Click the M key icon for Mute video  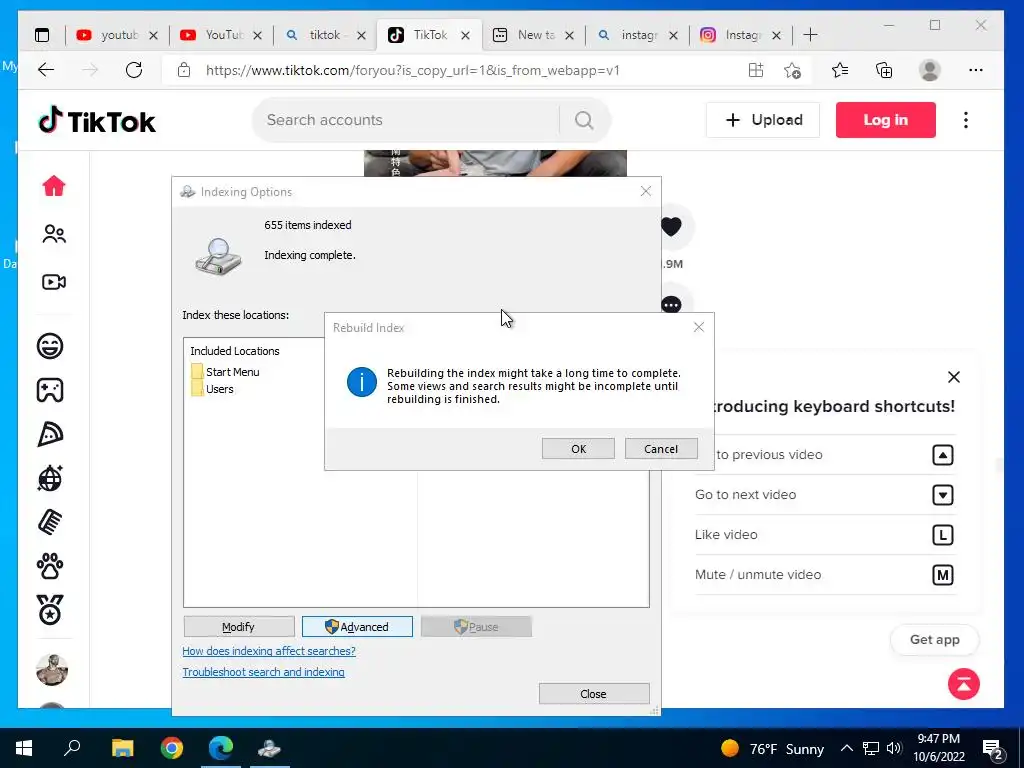pyautogui.click(x=942, y=575)
